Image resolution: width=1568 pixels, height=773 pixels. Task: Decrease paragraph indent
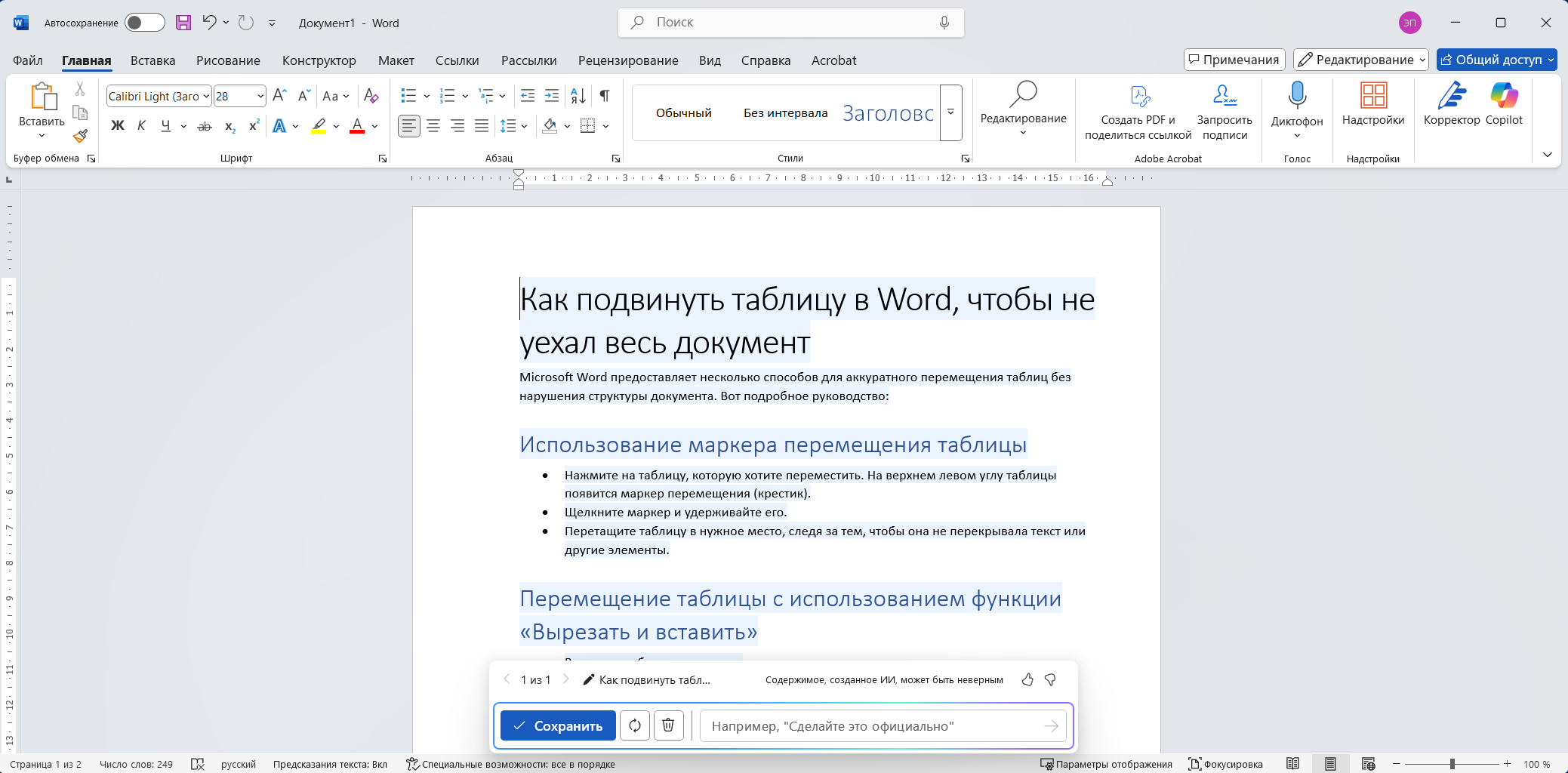tap(528, 96)
